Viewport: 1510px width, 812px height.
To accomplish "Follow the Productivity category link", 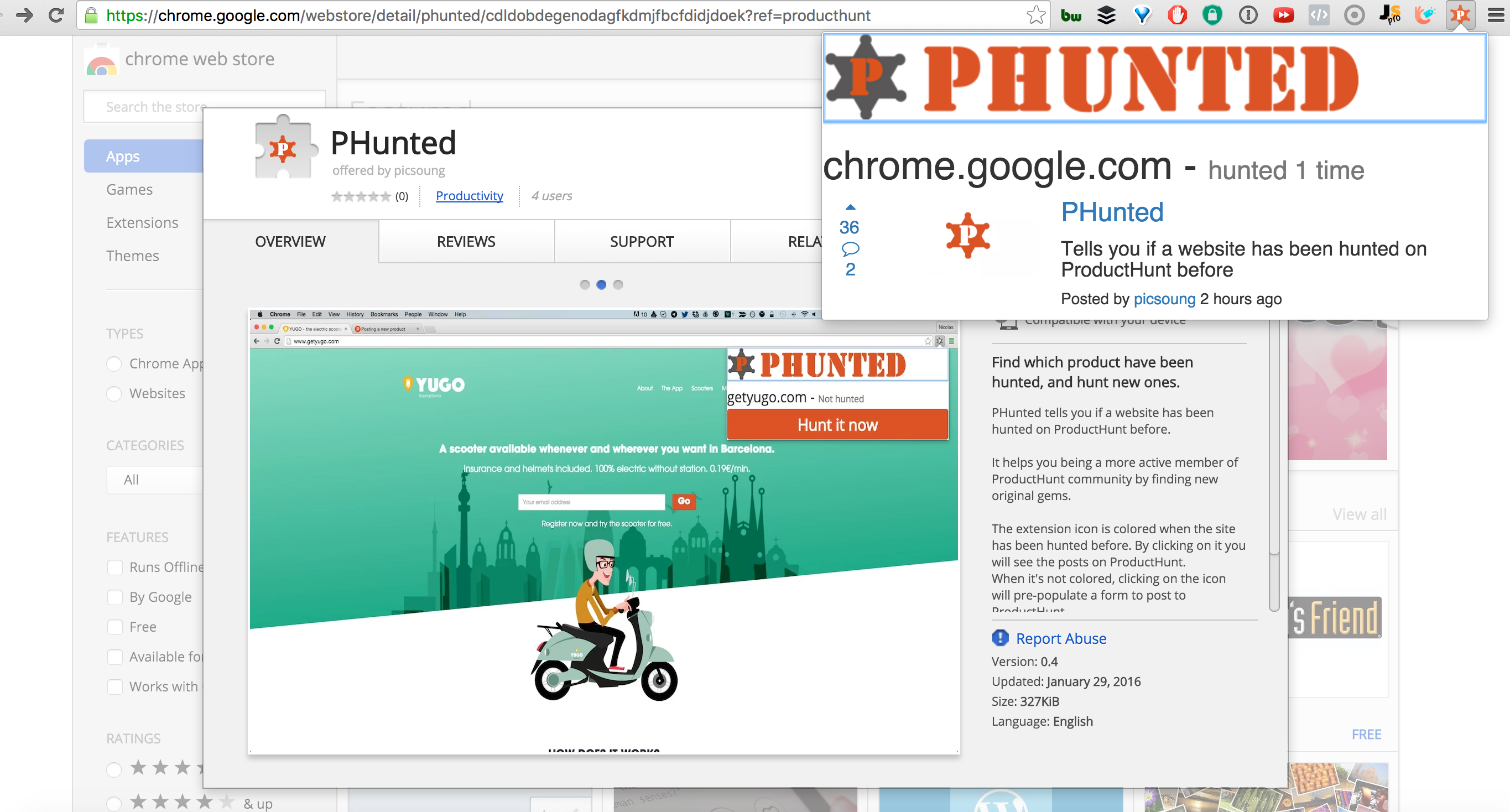I will pyautogui.click(x=470, y=196).
